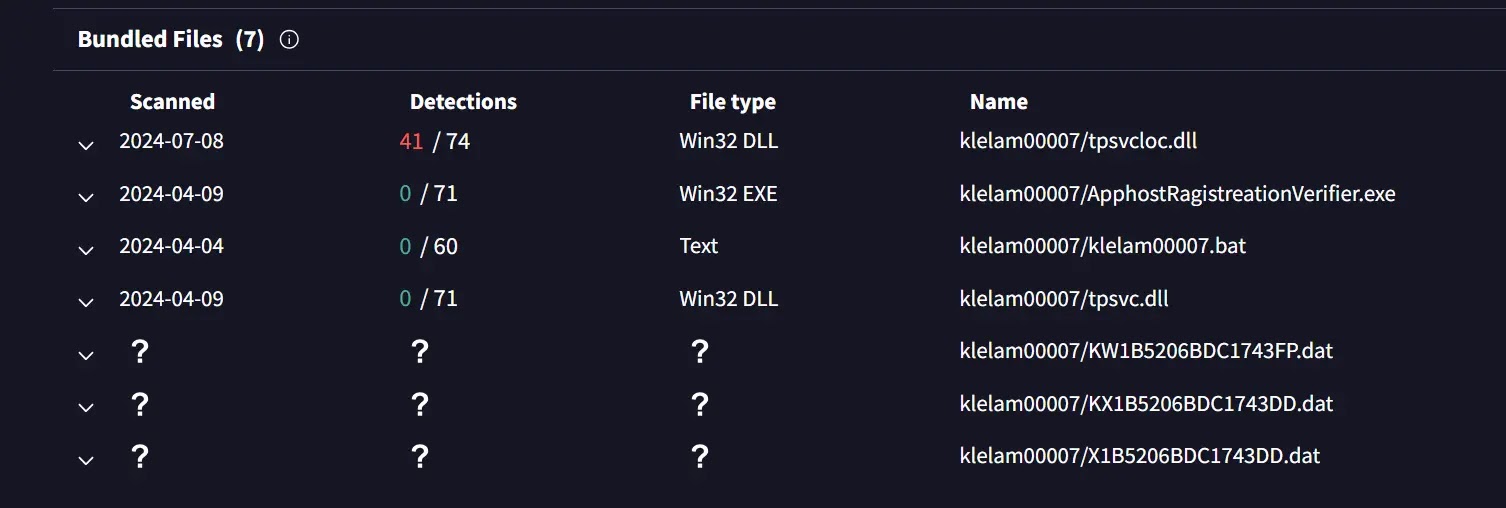The image size is (1506, 508).
Task: Select scan date 2024-04-04
Action: click(x=171, y=246)
